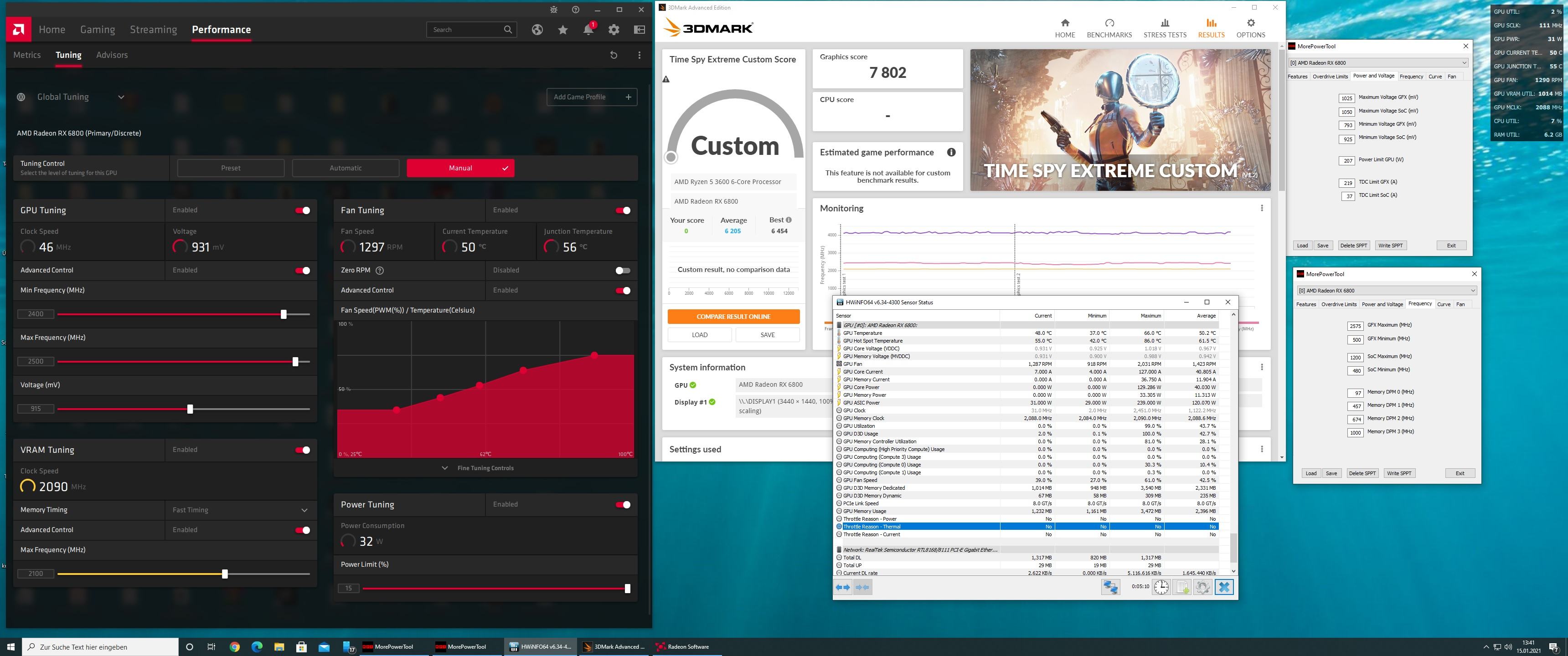Expand Global Tuning profile dropdown
Image resolution: width=1568 pixels, height=656 pixels.
click(x=121, y=97)
